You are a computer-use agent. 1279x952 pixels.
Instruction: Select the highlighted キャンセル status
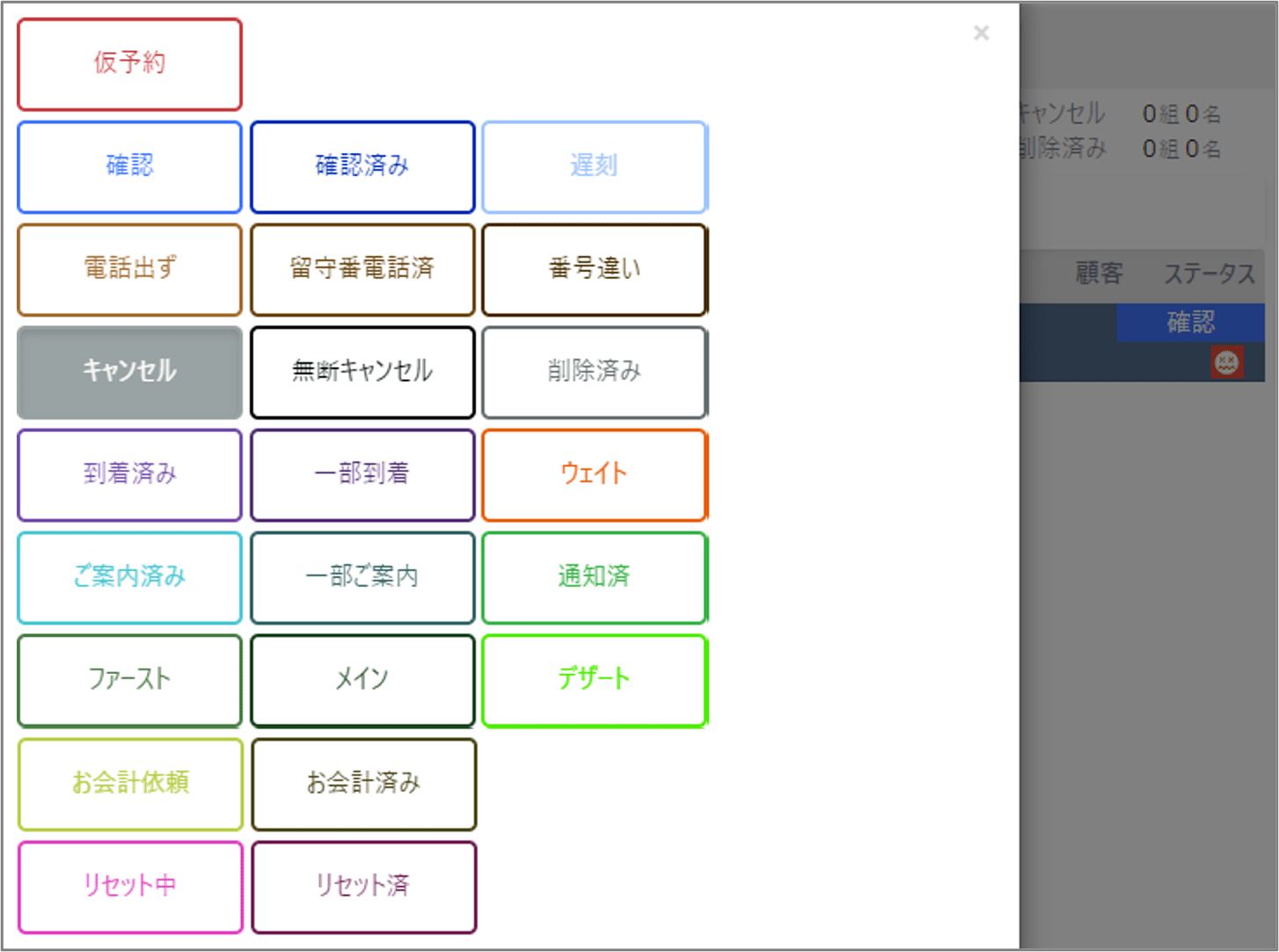click(129, 372)
